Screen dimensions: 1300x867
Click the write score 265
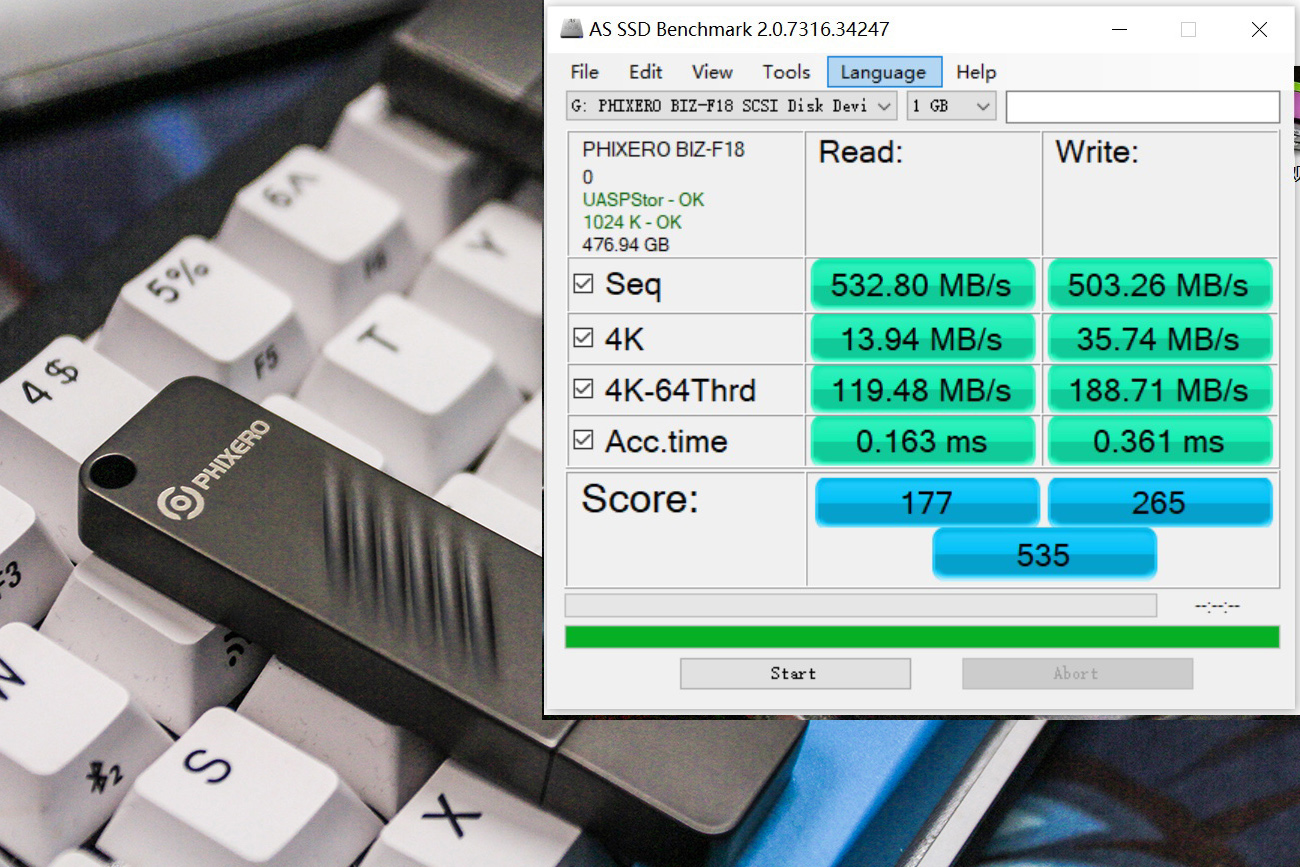coord(1159,502)
